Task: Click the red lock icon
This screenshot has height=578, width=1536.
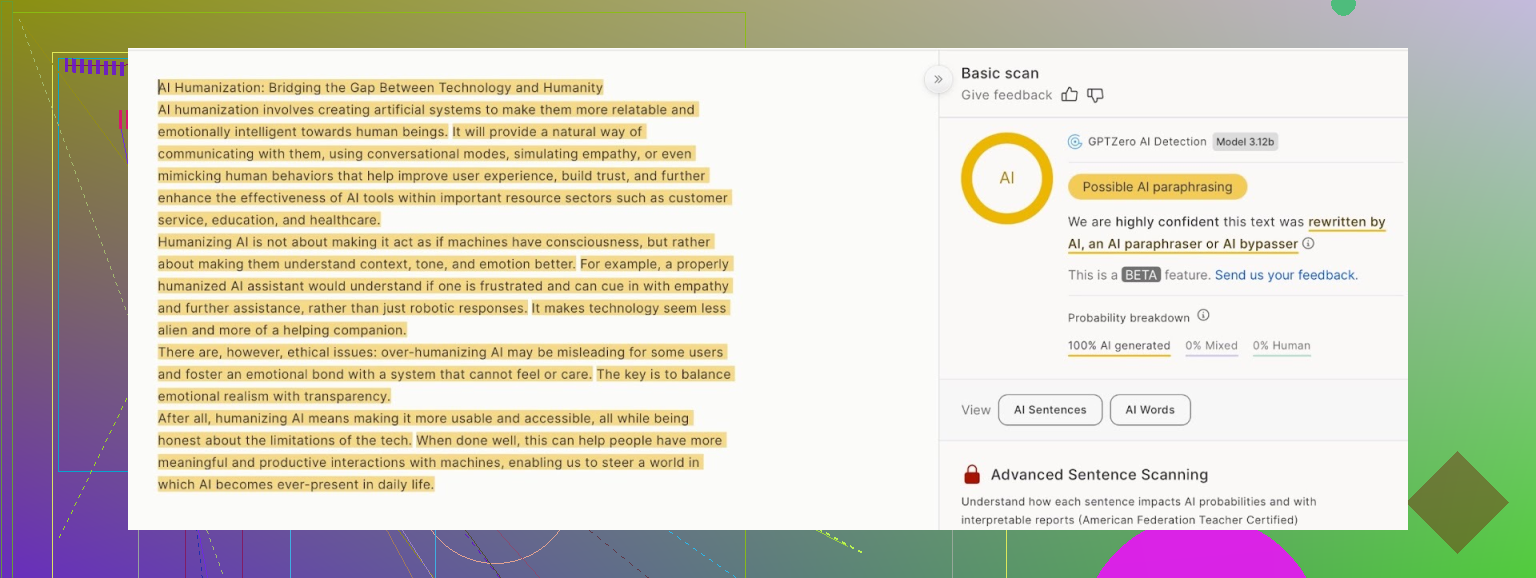Action: [x=971, y=475]
